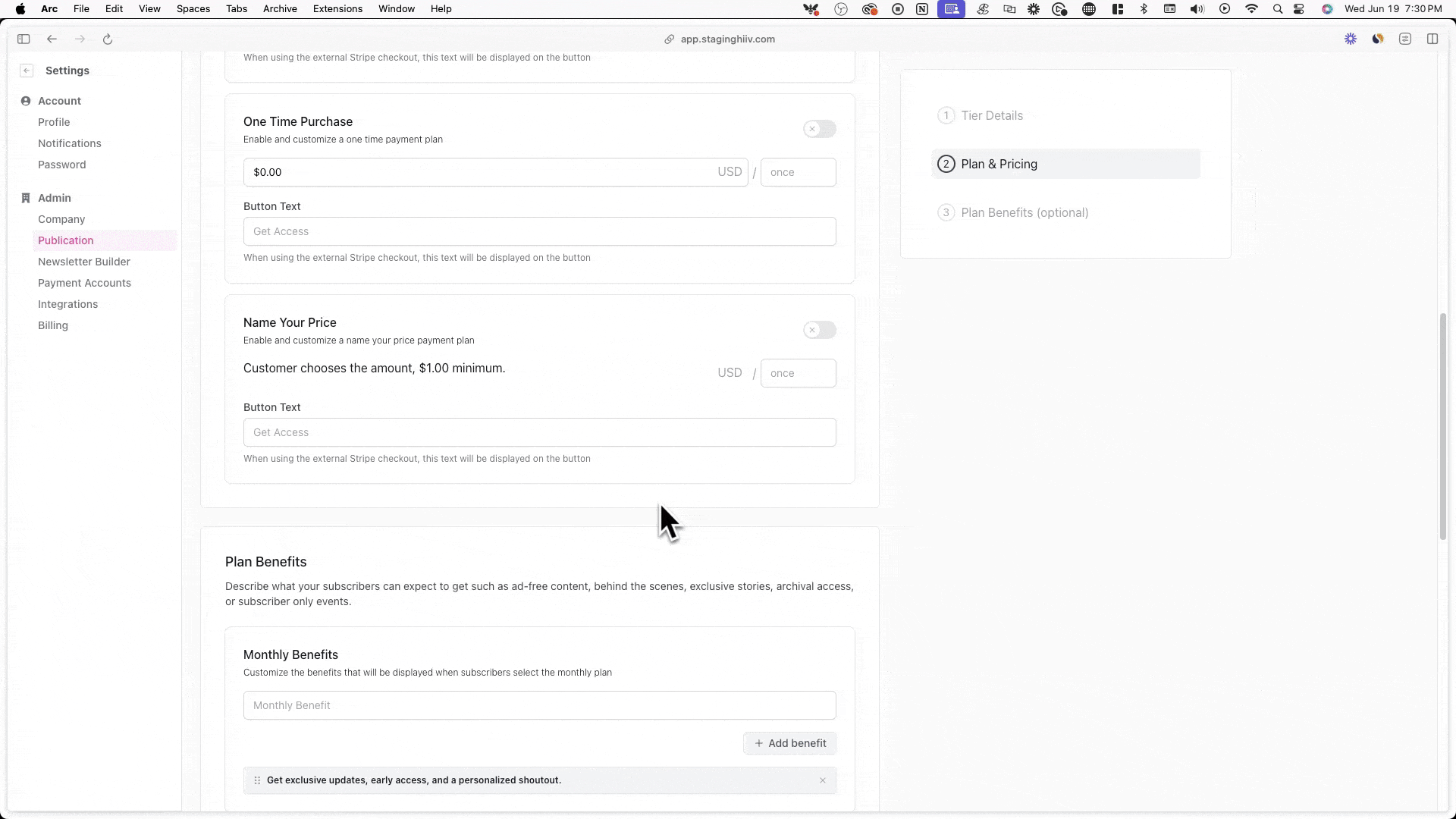Open the Apple menu
Image resolution: width=1456 pixels, height=819 pixels.
coord(20,9)
